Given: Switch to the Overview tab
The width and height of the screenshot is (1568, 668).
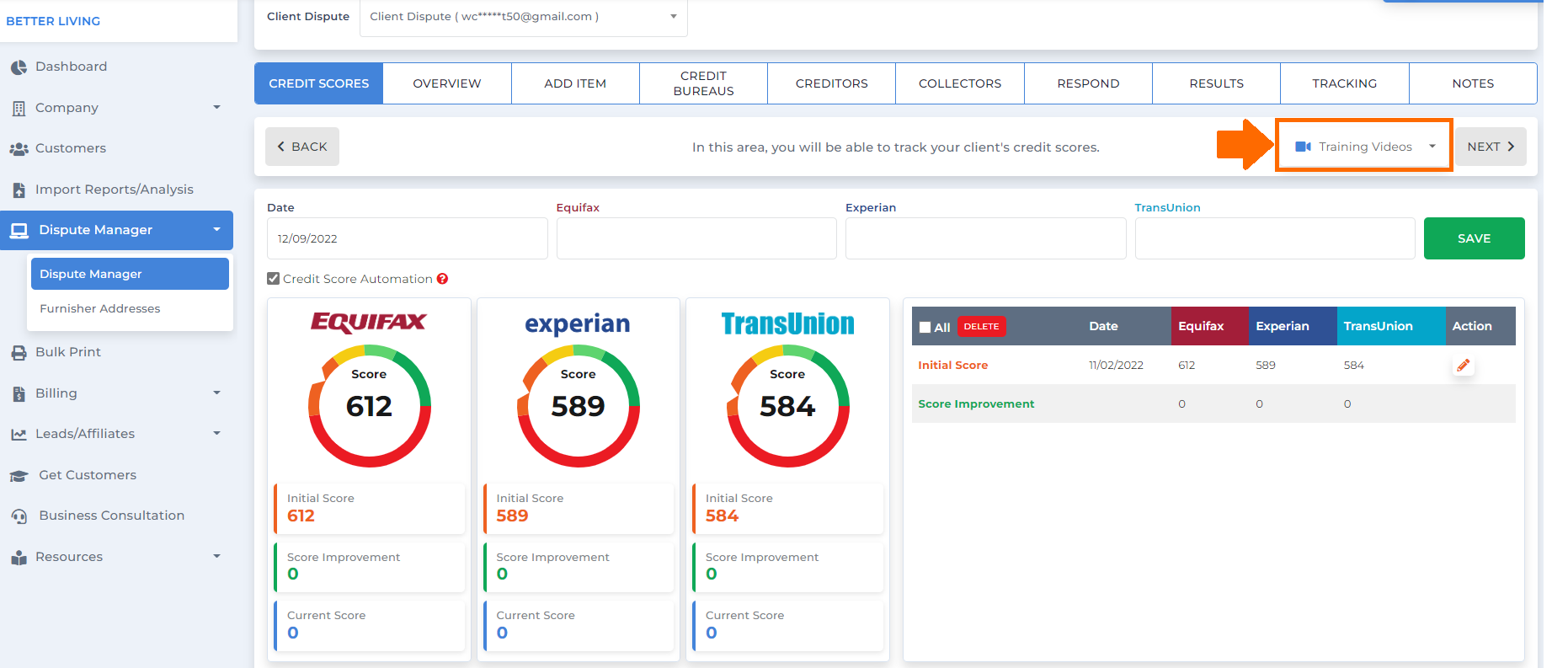Looking at the screenshot, I should click(x=447, y=83).
